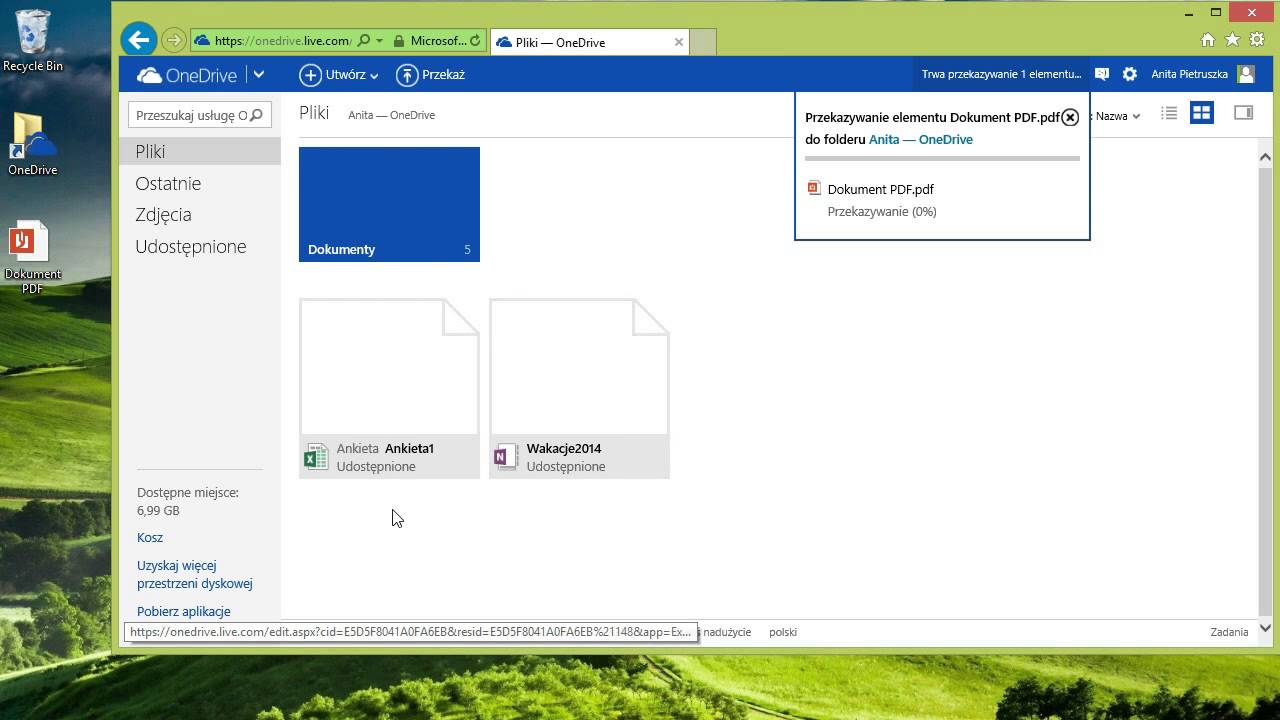Click the 'Anita — OneDrive' breadcrumb
The image size is (1280, 720).
click(391, 115)
